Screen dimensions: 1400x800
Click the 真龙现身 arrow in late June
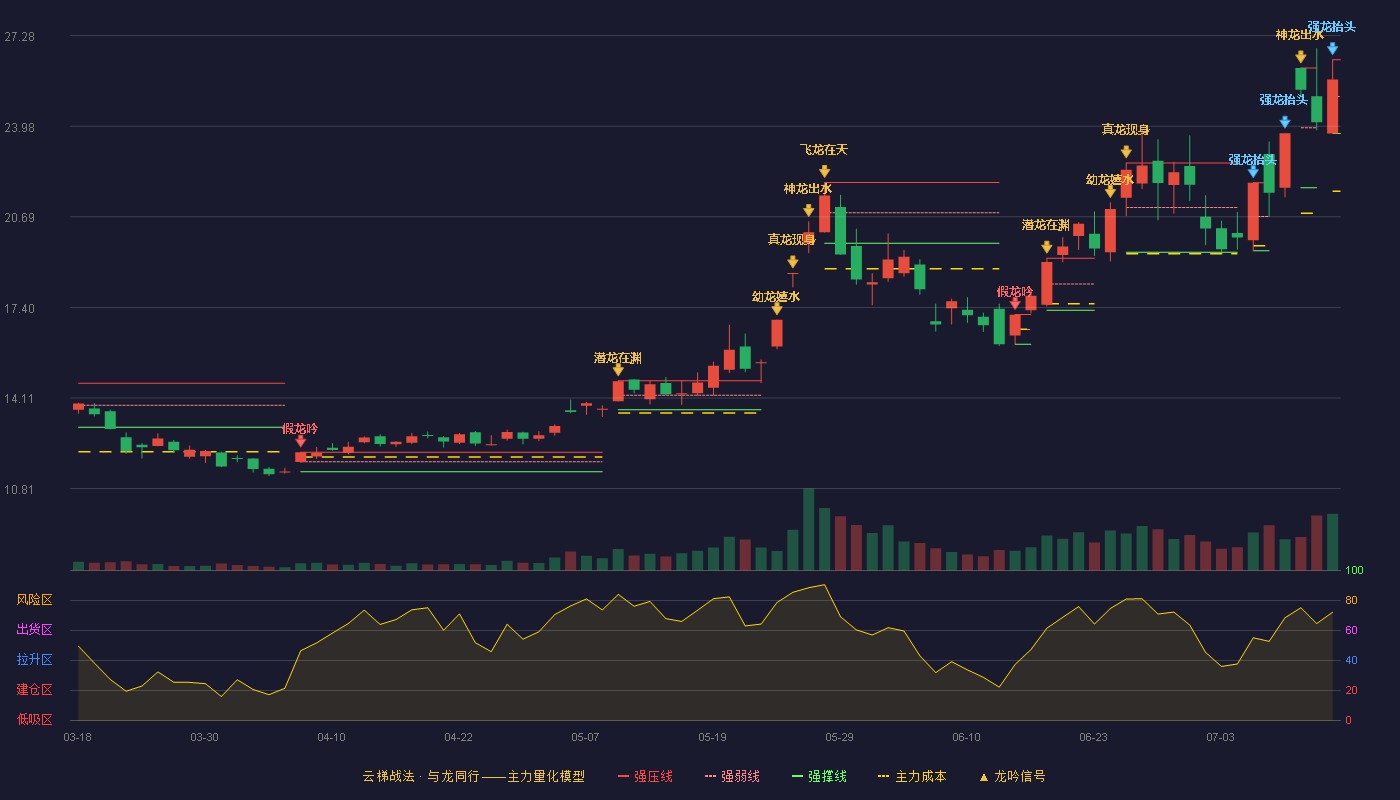pyautogui.click(x=1126, y=152)
